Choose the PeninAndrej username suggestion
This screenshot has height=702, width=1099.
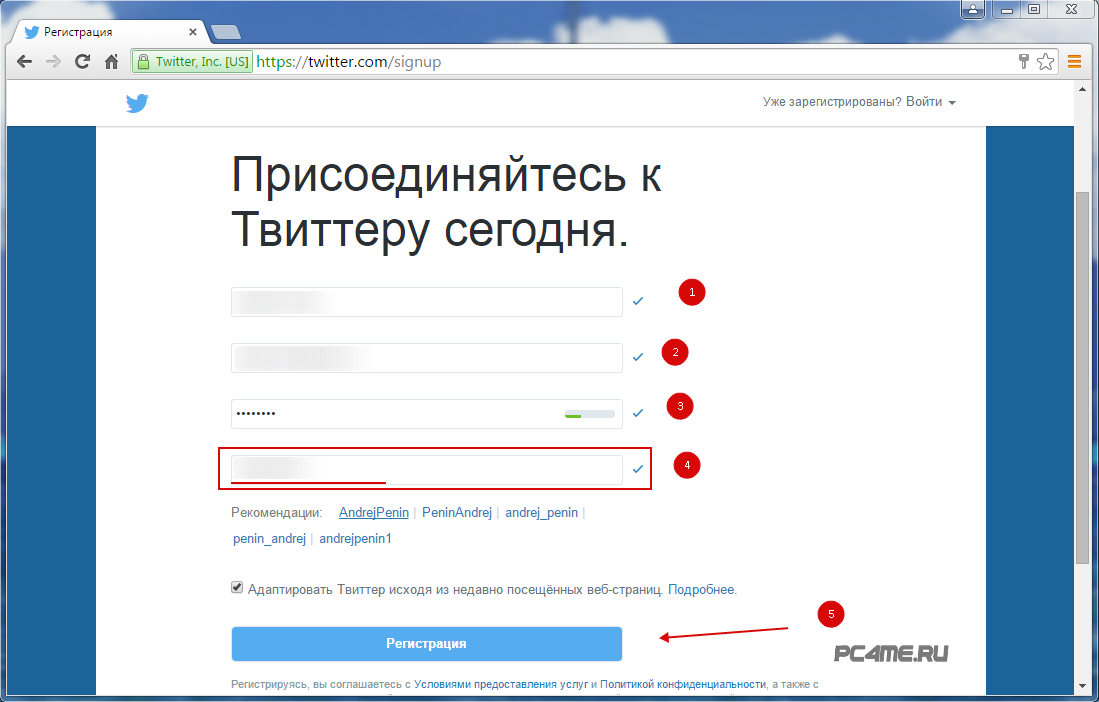pyautogui.click(x=457, y=513)
